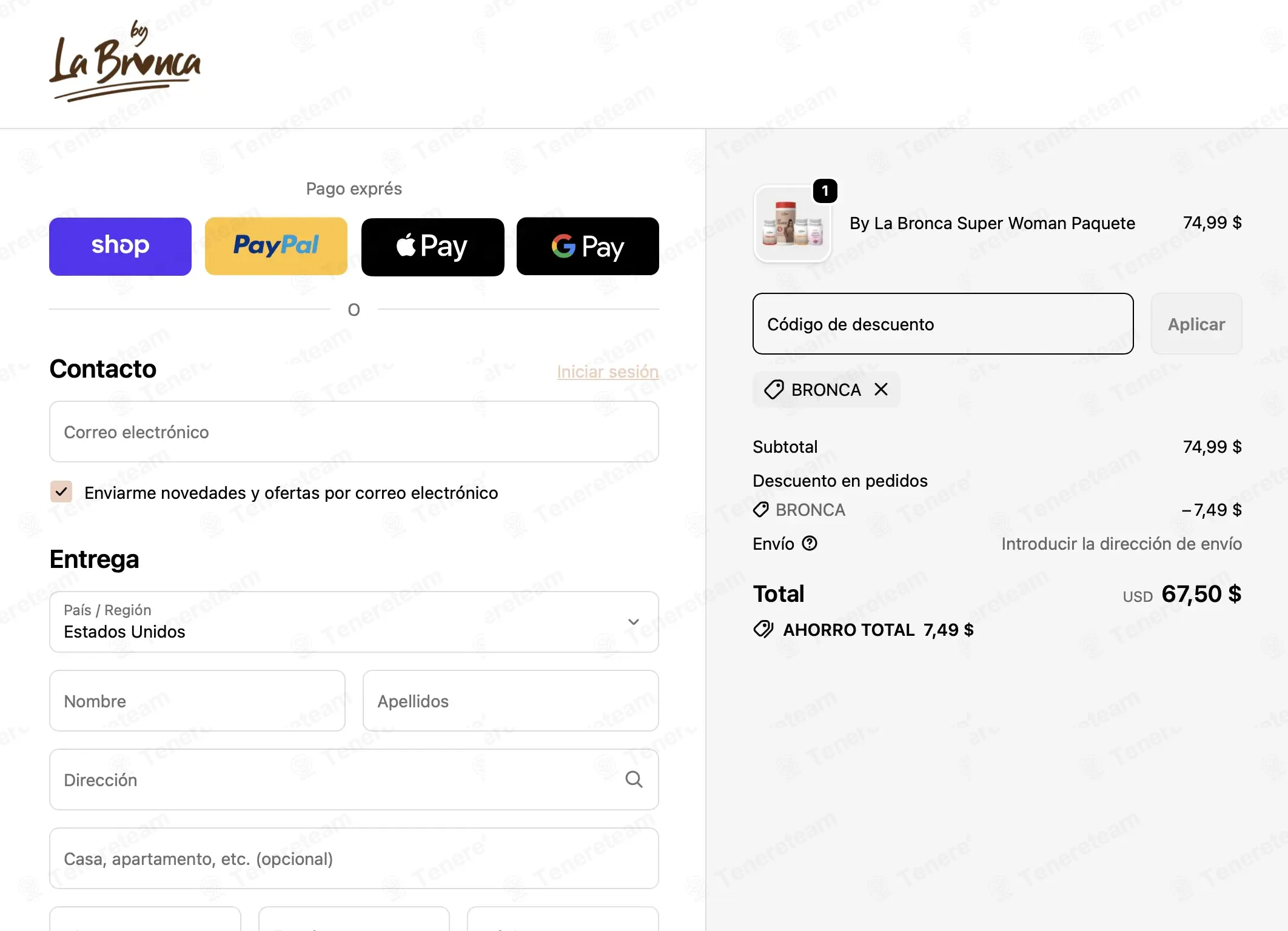Click the Subtotal value 74,99 $
The image size is (1288, 931).
coord(1212,447)
